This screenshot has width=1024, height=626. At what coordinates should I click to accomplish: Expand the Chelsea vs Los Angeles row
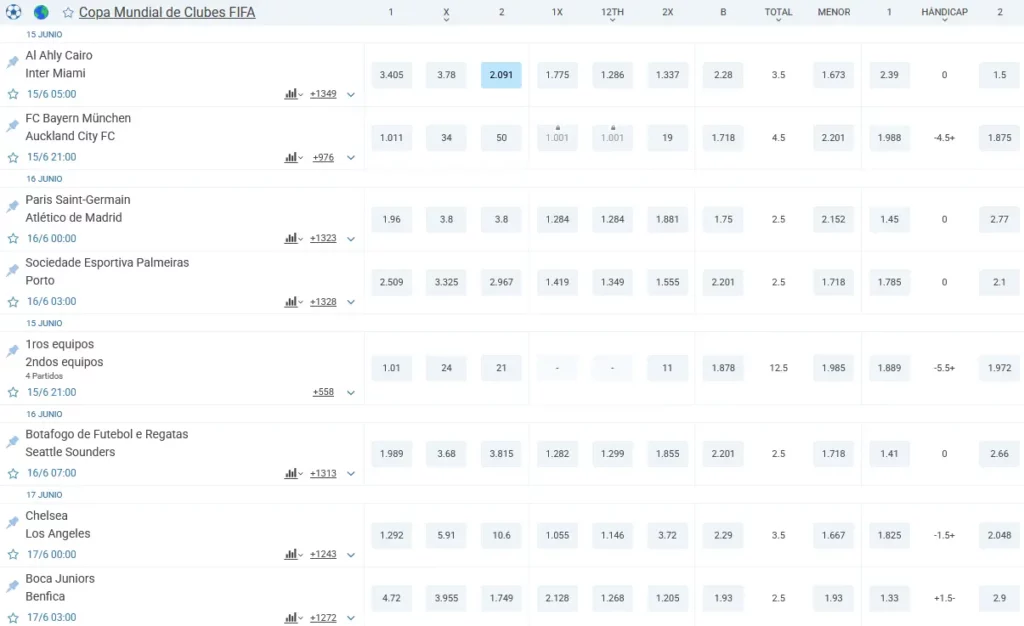pyautogui.click(x=351, y=555)
